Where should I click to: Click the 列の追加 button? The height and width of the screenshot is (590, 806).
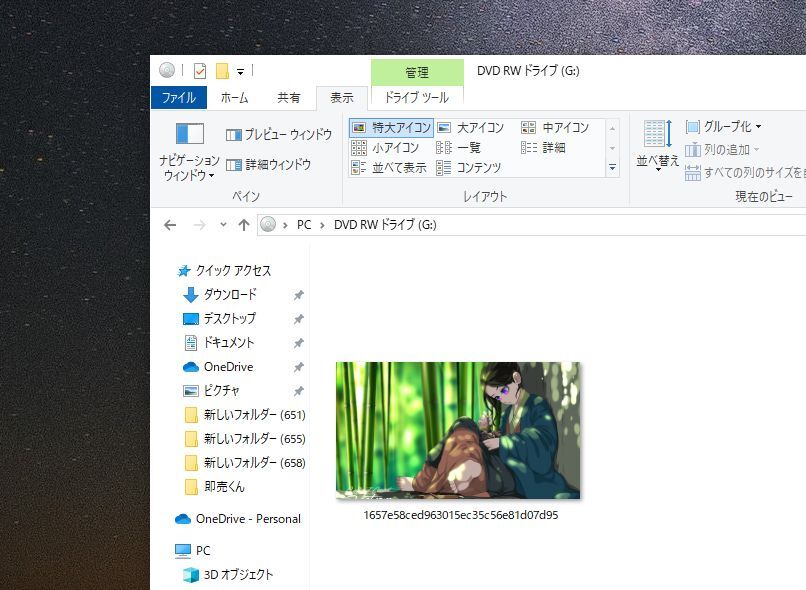[x=722, y=150]
